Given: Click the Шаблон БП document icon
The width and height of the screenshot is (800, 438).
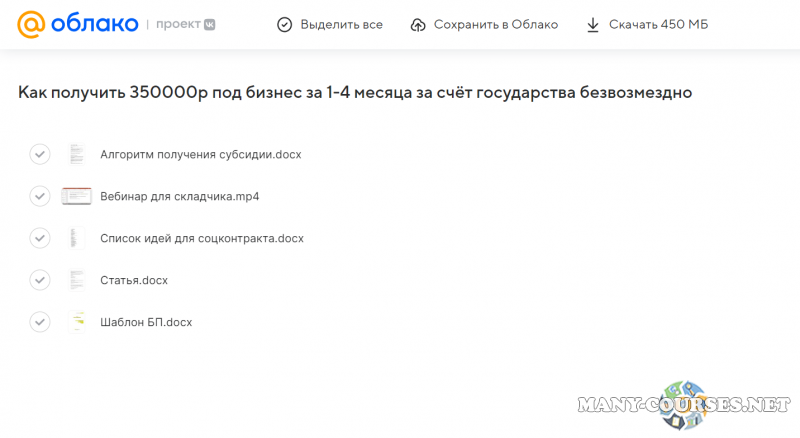Looking at the screenshot, I should pos(76,322).
